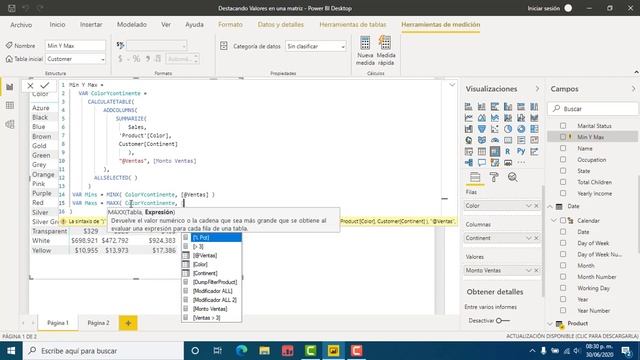Check the Month Number field
Screen dimensions: 640x360
(563, 277)
